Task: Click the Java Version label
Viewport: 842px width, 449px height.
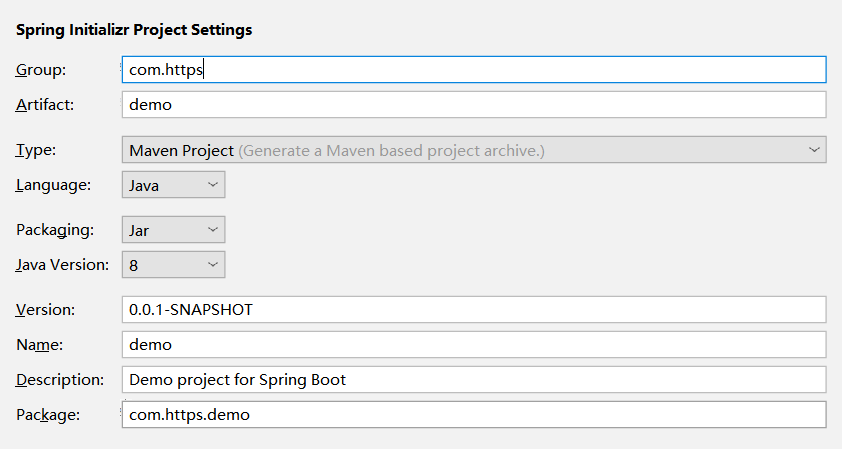Action: click(60, 264)
